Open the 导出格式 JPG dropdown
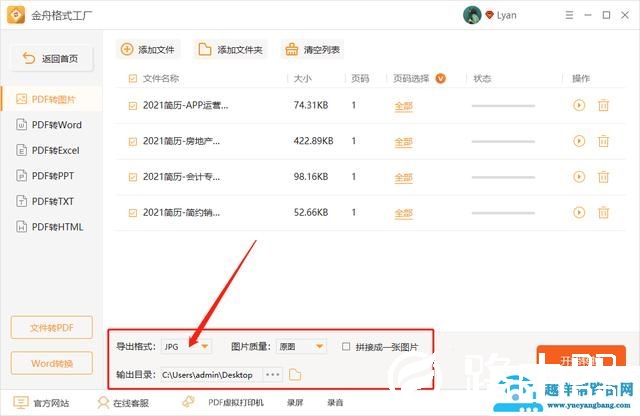640x416 pixels. click(x=187, y=347)
